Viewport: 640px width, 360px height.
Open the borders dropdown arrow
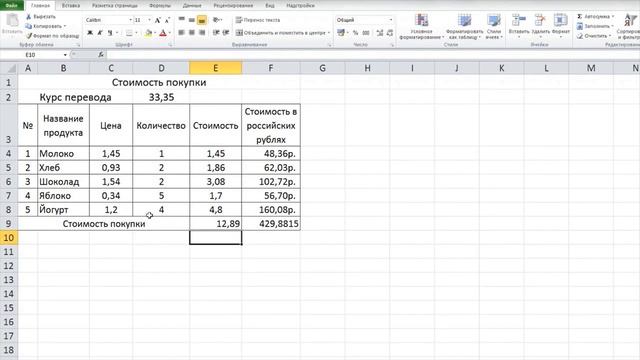click(x=136, y=33)
